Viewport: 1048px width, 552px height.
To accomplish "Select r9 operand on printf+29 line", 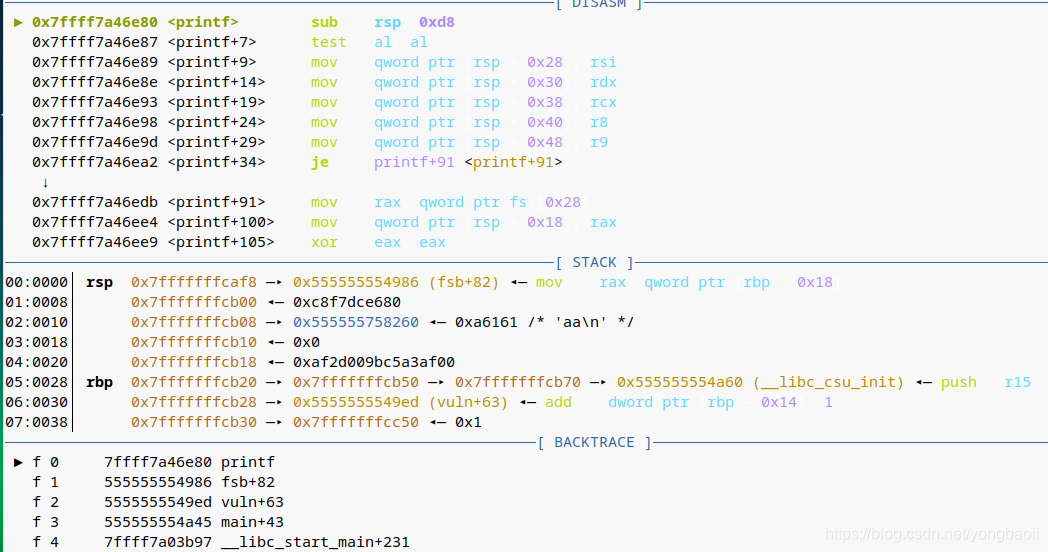I will pyautogui.click(x=599, y=142).
